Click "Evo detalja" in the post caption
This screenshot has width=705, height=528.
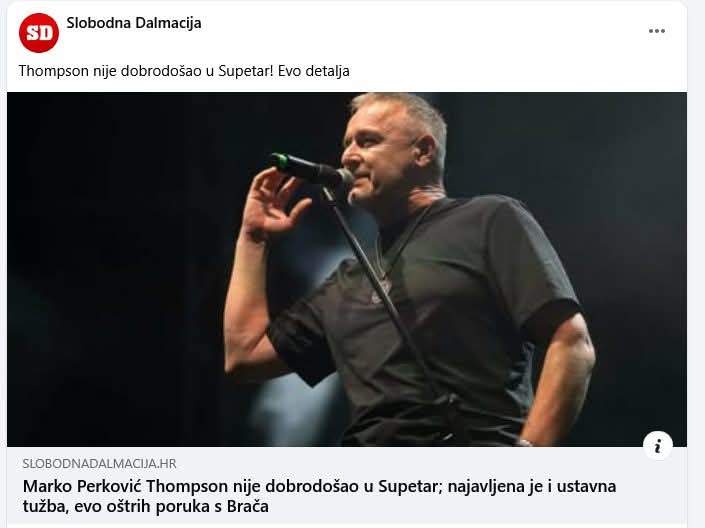click(314, 71)
